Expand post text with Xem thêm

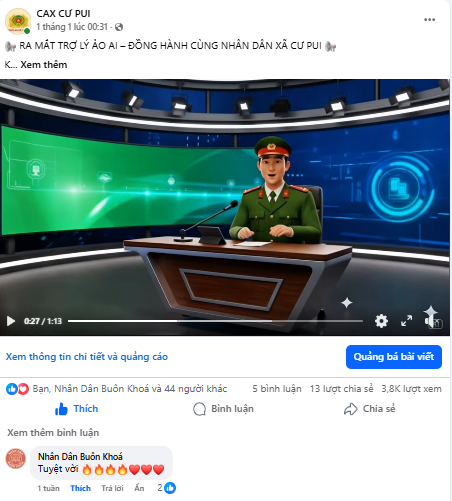pos(44,65)
